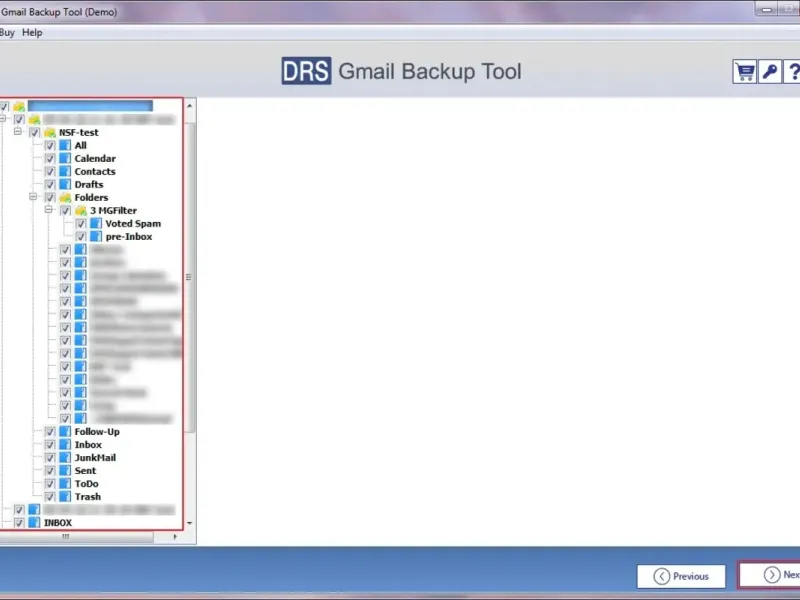The height and width of the screenshot is (600, 800).
Task: Toggle the ToDo checkbox
Action: pos(49,484)
